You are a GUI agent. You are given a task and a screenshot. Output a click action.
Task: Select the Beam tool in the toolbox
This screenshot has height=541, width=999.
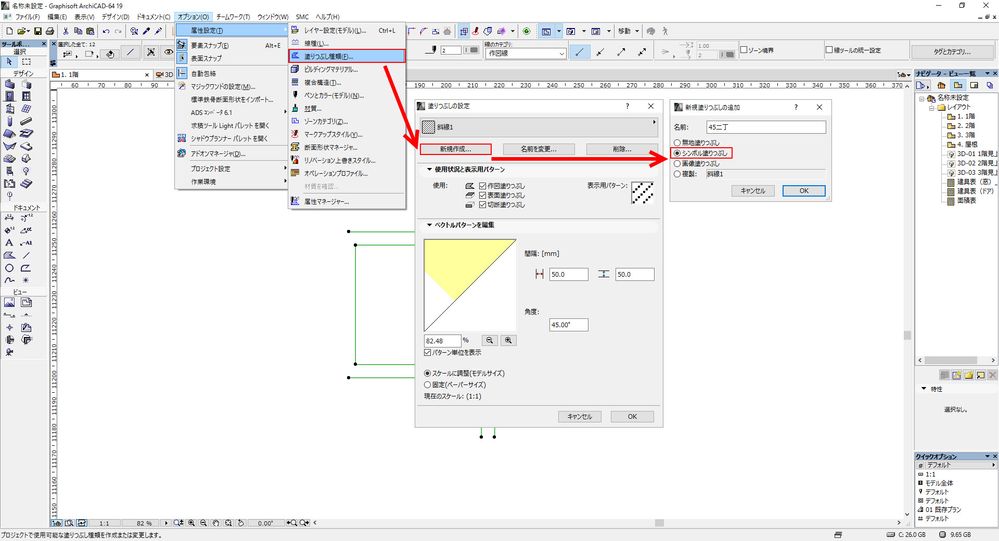coord(26,121)
